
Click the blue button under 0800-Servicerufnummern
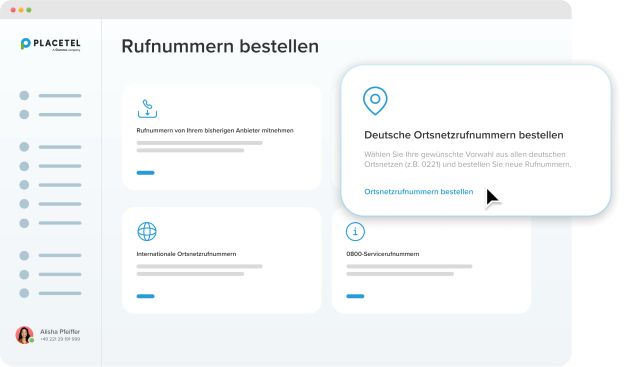tap(355, 296)
